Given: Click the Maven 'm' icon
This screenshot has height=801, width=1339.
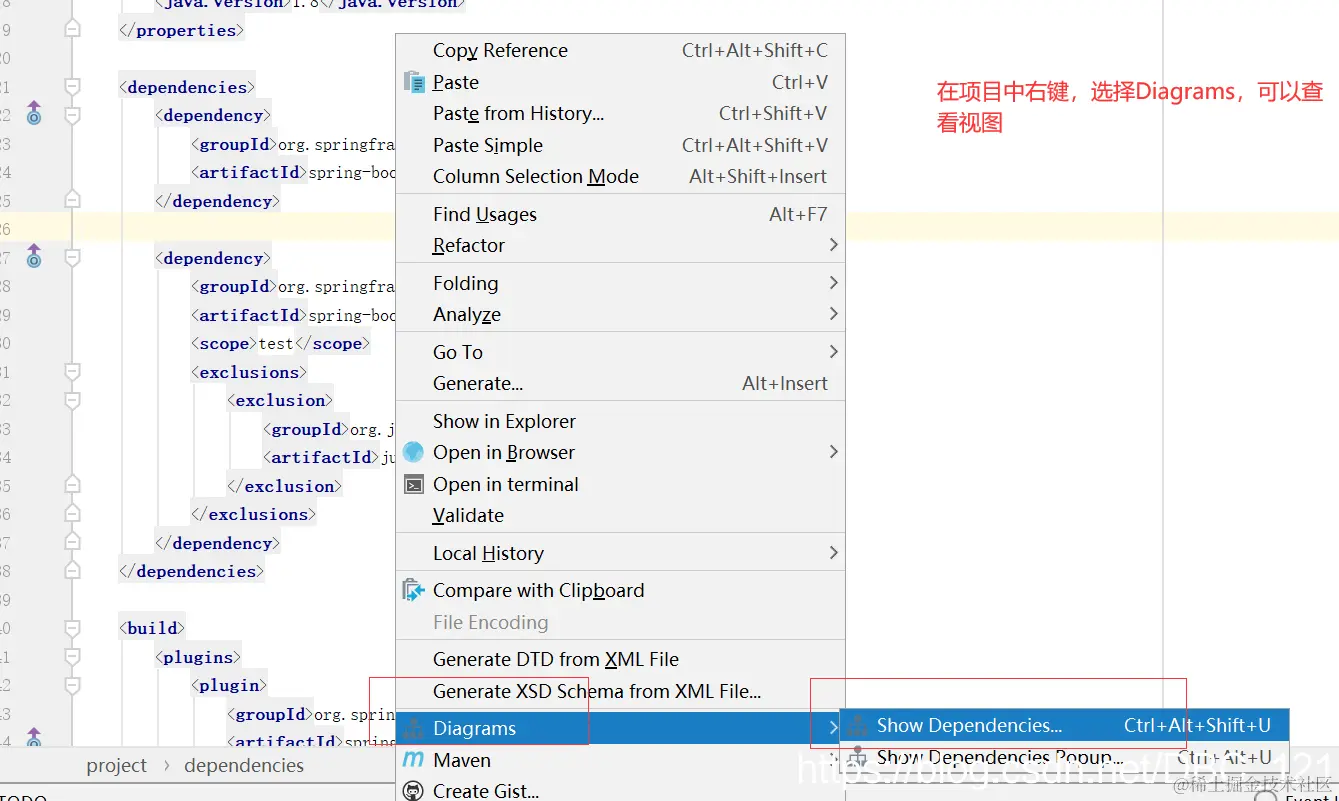Looking at the screenshot, I should pyautogui.click(x=412, y=760).
